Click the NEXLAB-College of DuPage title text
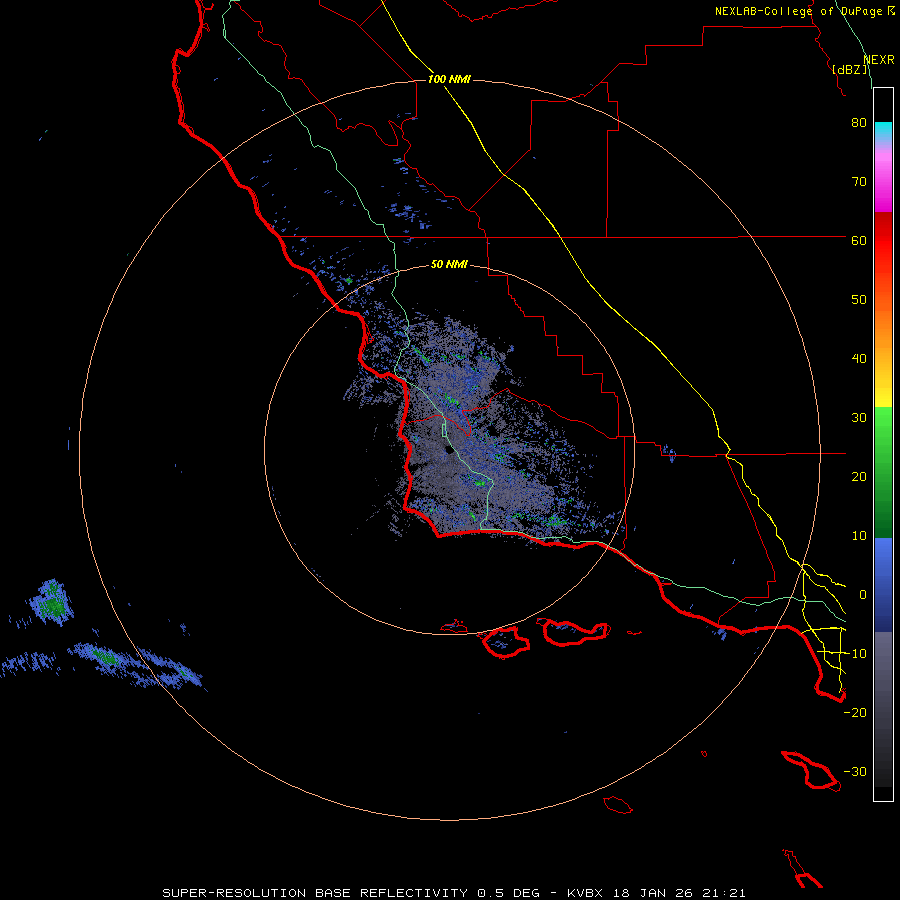The width and height of the screenshot is (900, 900). pos(800,11)
